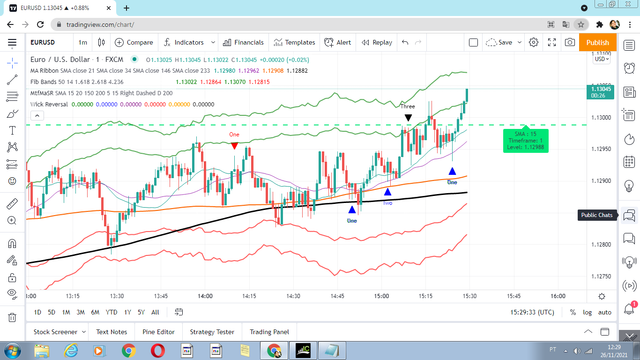Toggle magnet mode for drawings
The image size is (640, 360).
pos(12,244)
